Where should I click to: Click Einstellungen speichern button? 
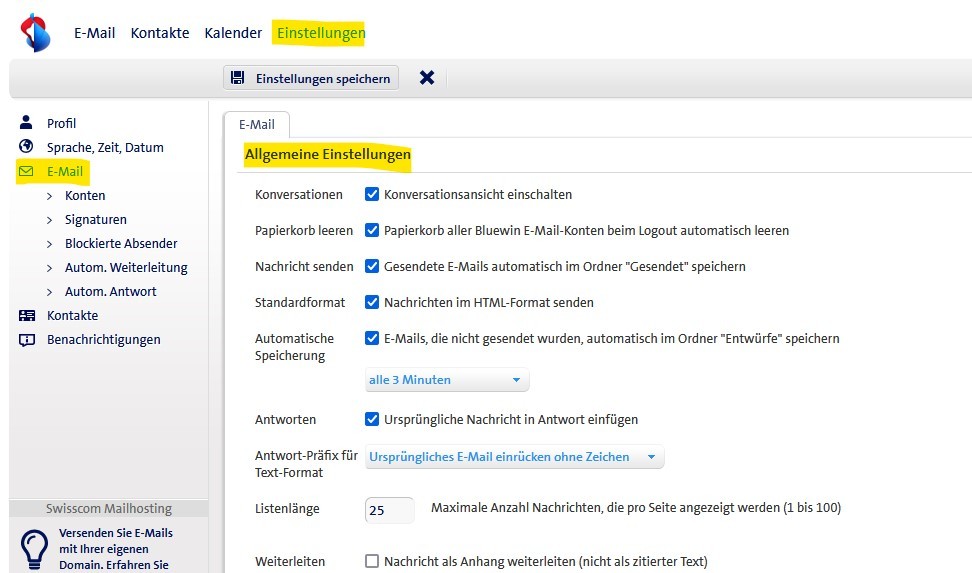(311, 78)
